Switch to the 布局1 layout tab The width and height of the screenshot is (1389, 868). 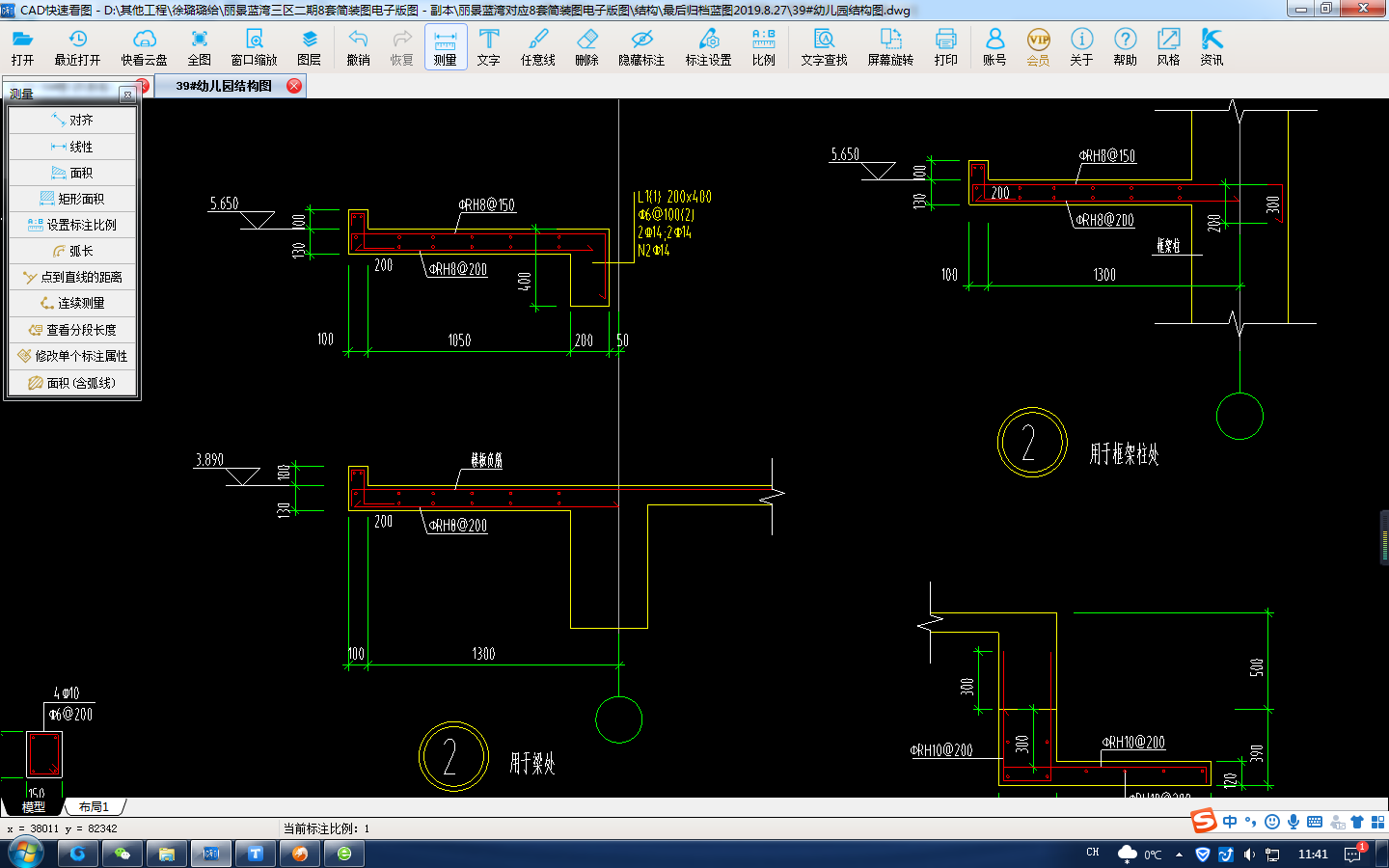coord(95,807)
